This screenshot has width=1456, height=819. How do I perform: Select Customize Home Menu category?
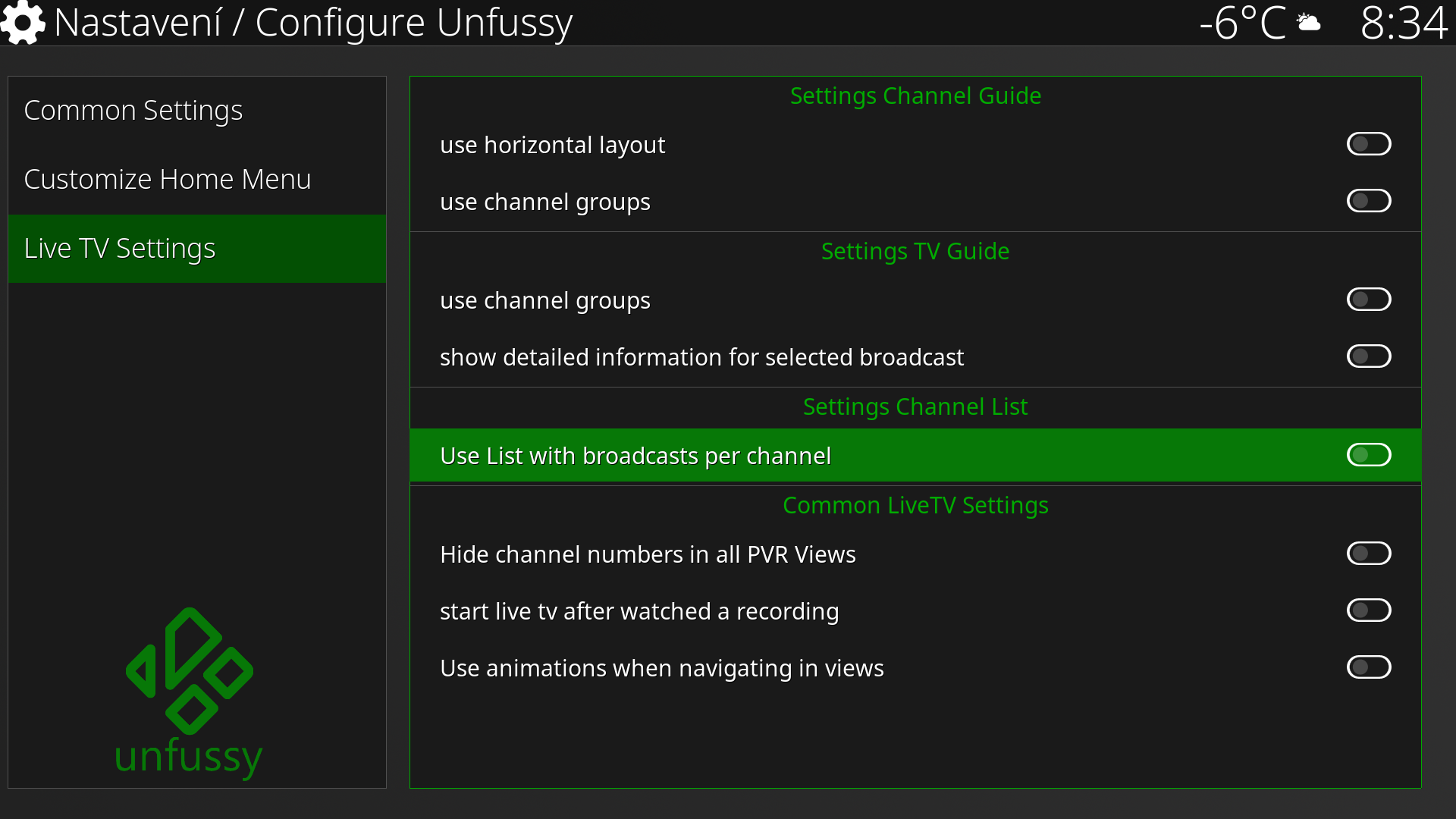(168, 180)
